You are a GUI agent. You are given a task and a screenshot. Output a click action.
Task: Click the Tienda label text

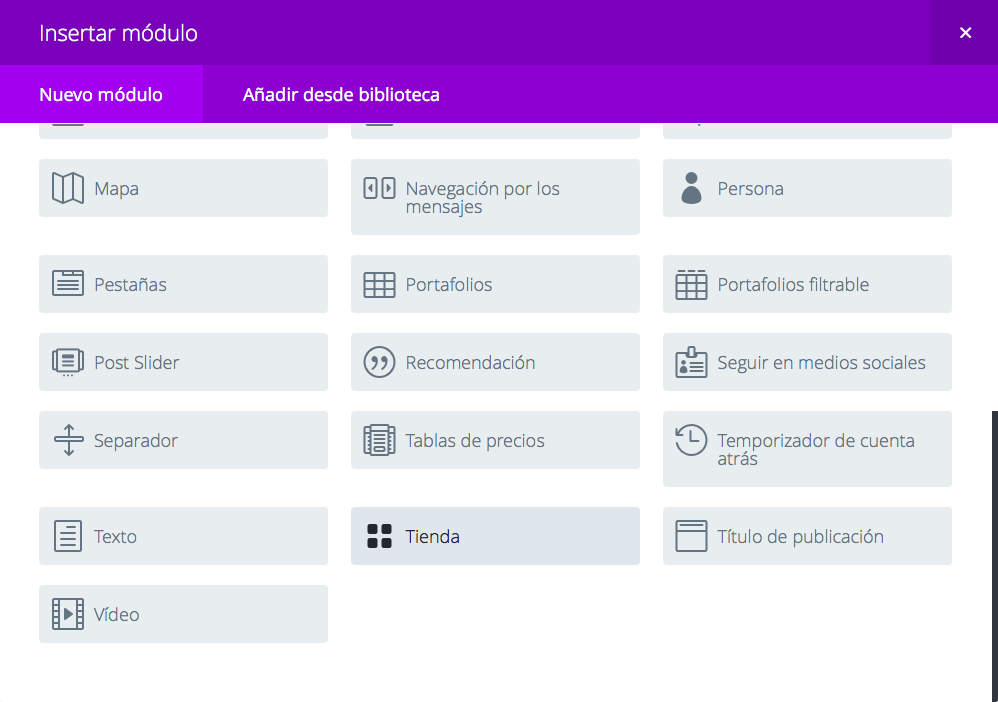(432, 537)
